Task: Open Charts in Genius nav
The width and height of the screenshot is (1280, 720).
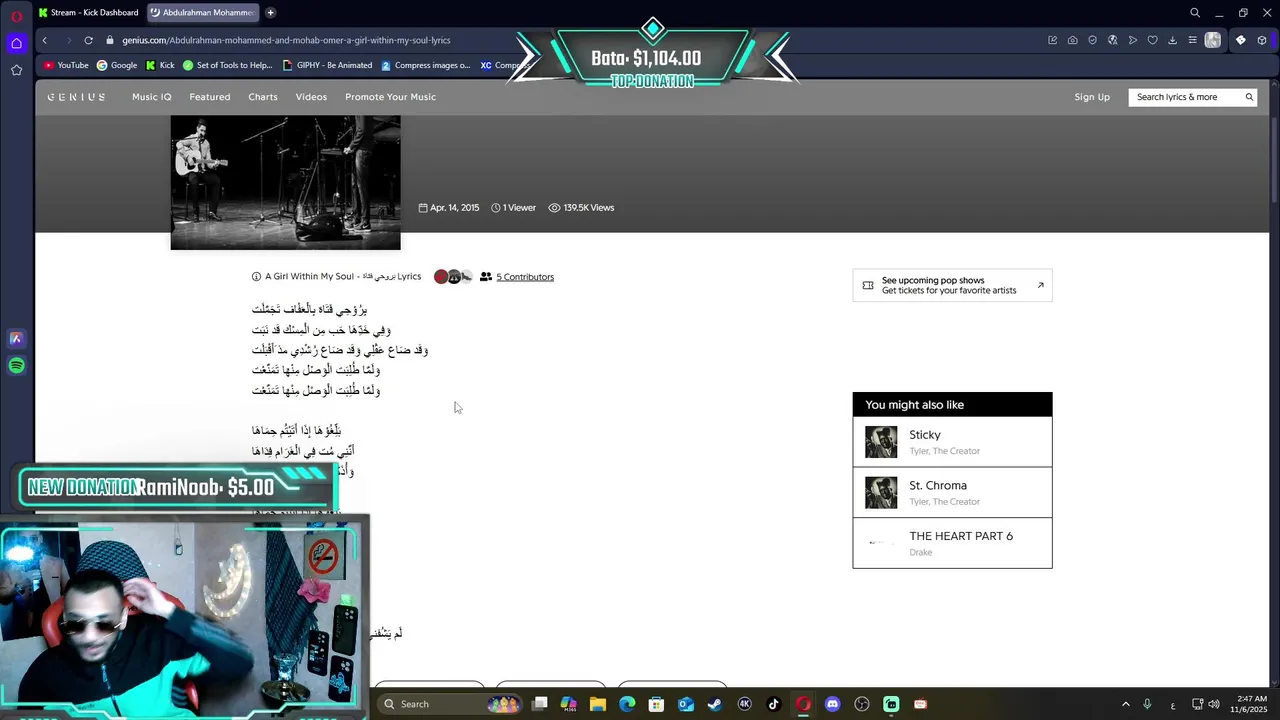Action: point(263,97)
